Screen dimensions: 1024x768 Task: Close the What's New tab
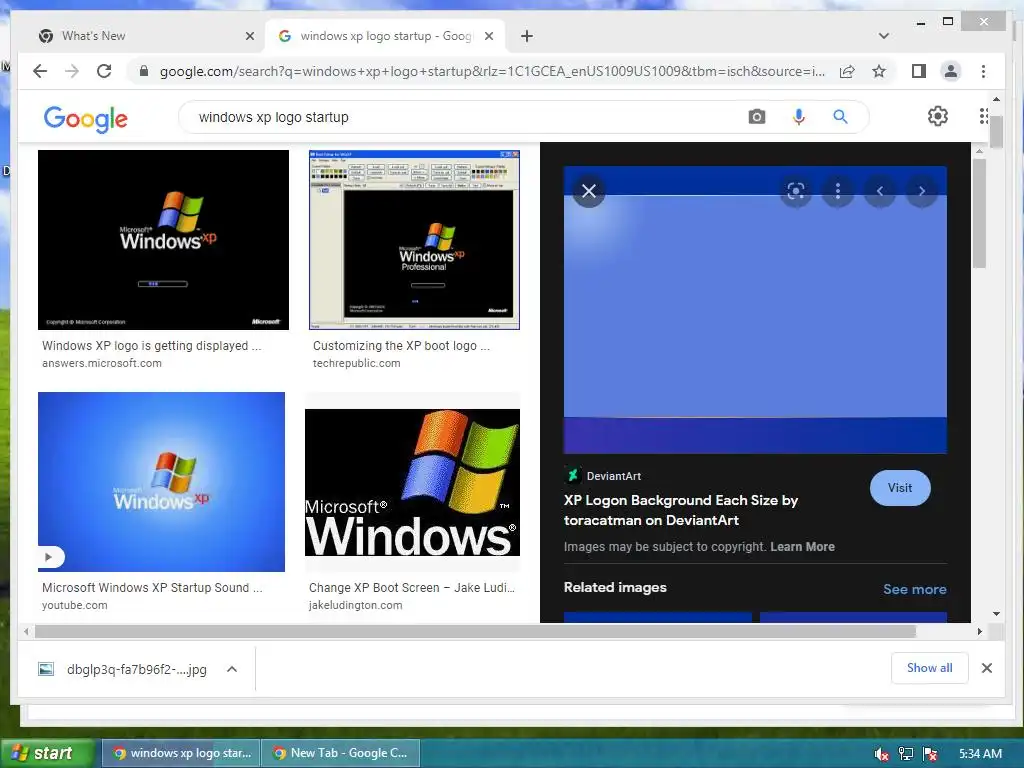coord(249,36)
